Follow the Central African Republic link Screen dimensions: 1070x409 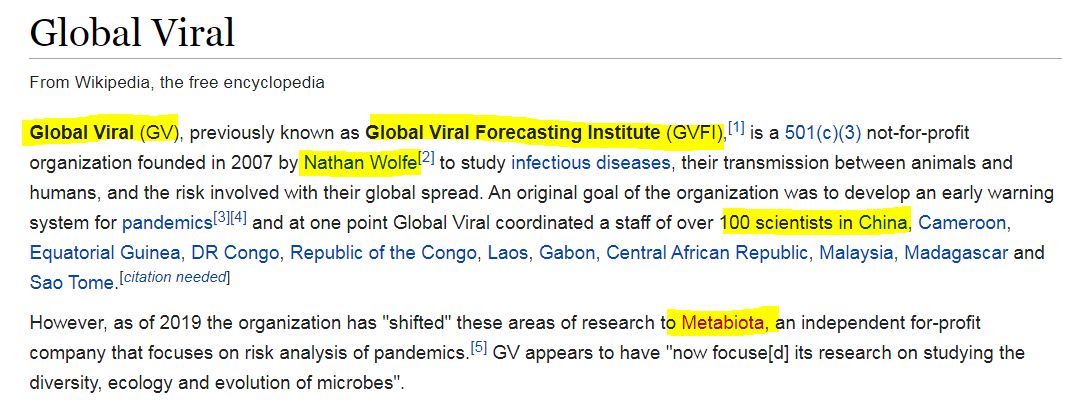click(x=704, y=252)
